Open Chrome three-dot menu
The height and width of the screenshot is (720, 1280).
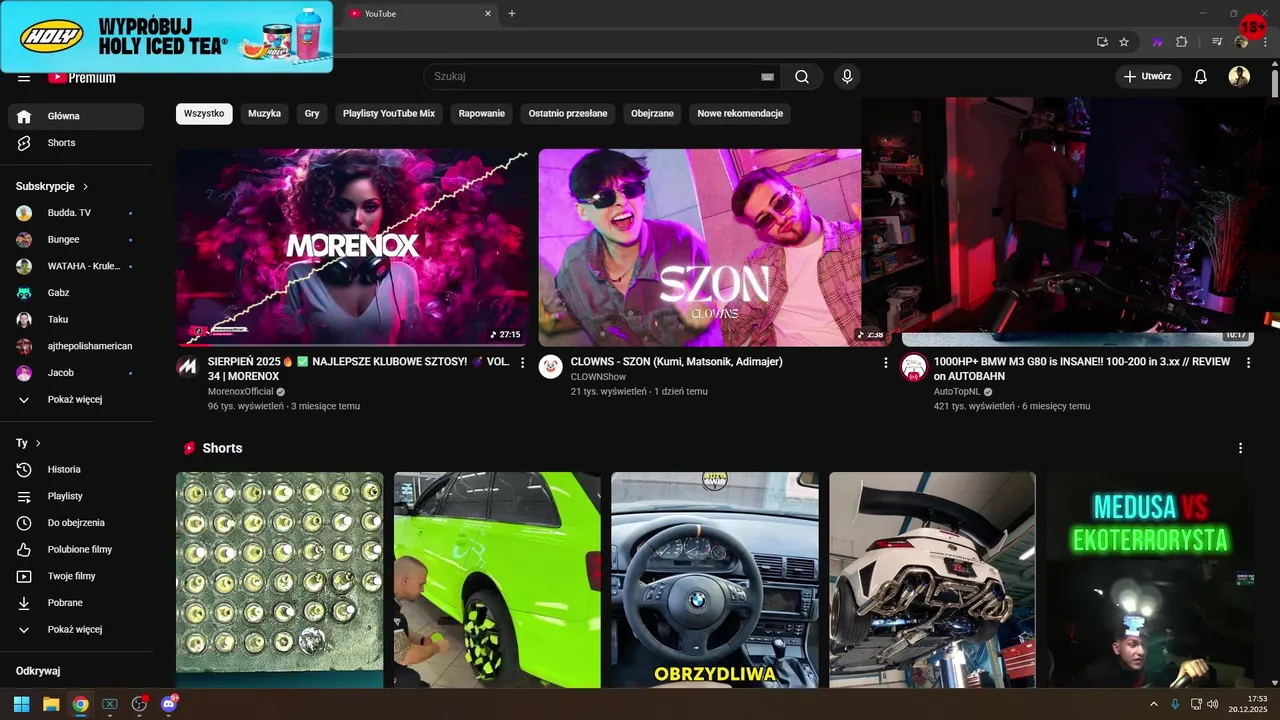pyautogui.click(x=1266, y=42)
